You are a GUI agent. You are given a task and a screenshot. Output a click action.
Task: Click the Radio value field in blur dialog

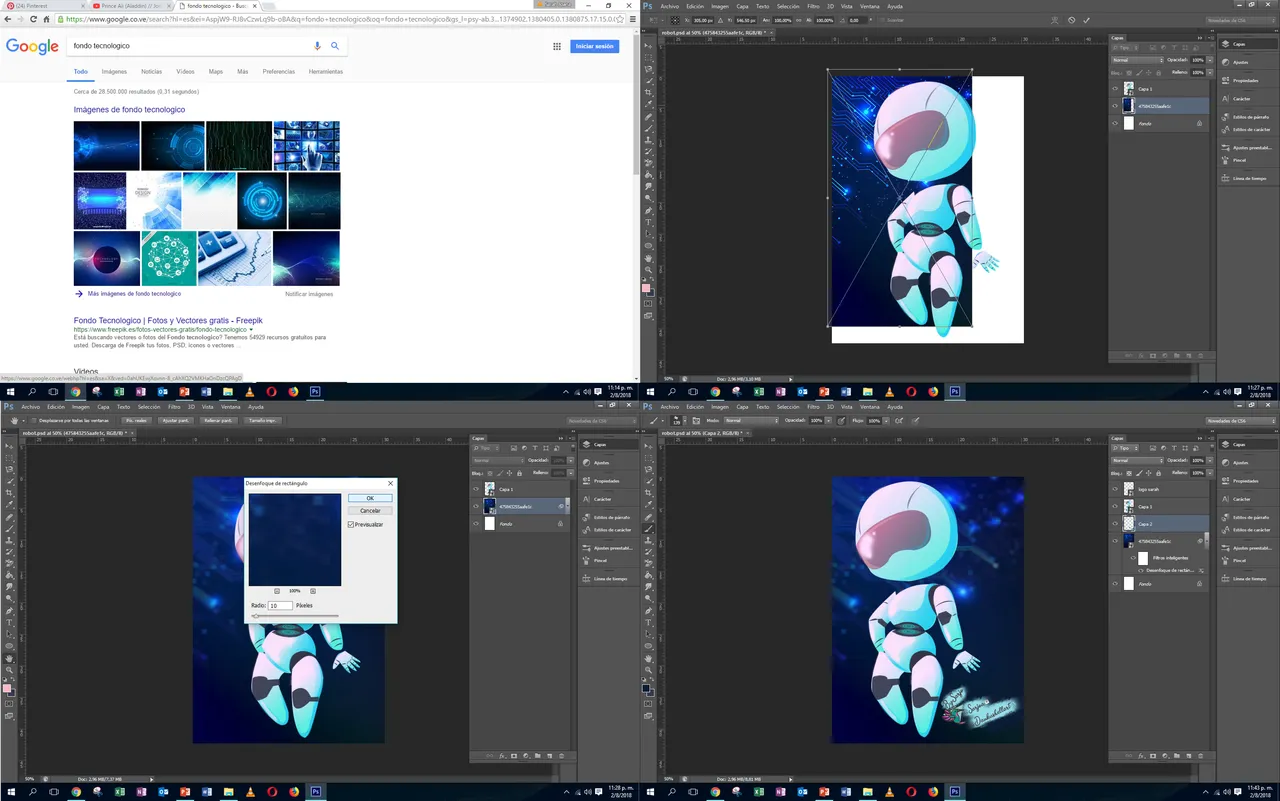pos(281,606)
